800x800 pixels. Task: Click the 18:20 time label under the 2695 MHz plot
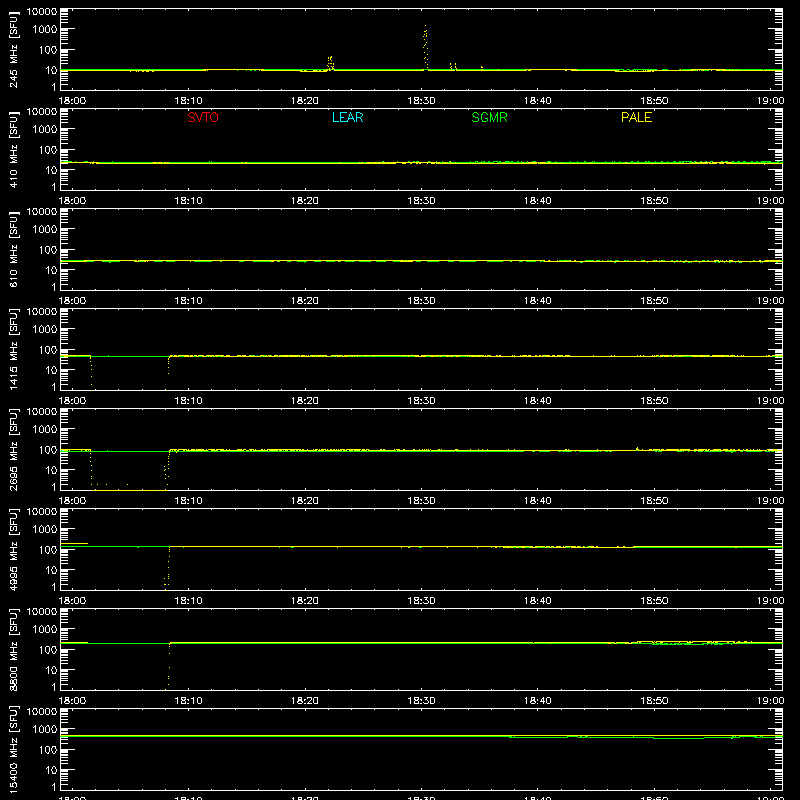click(305, 501)
